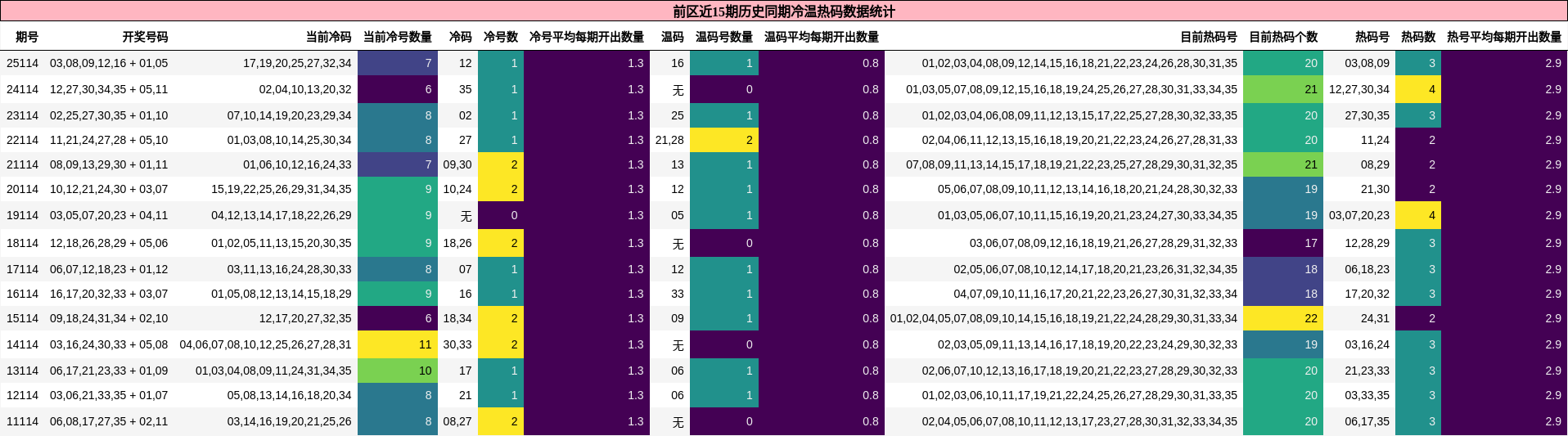Select winning numbers 12,27,30,34,35 + 05,11
Screen dimensions: 1568x436
tap(109, 89)
